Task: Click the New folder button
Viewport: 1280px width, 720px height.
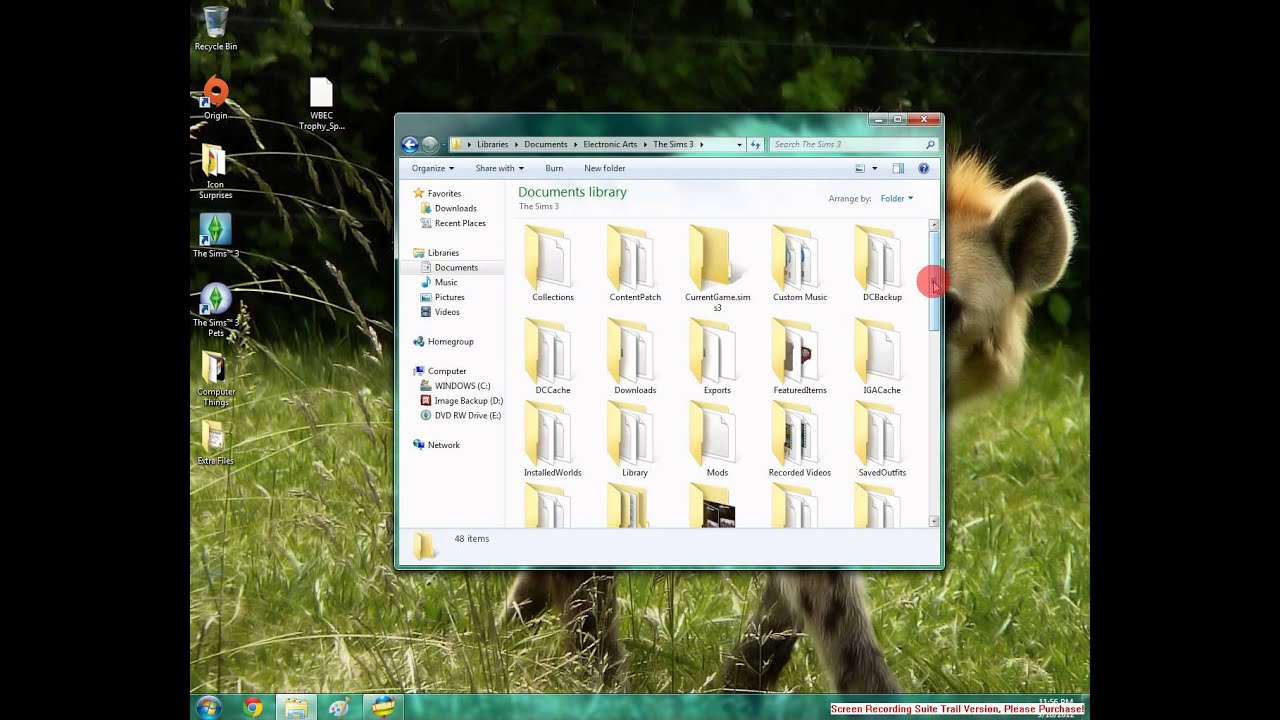Action: (x=604, y=168)
